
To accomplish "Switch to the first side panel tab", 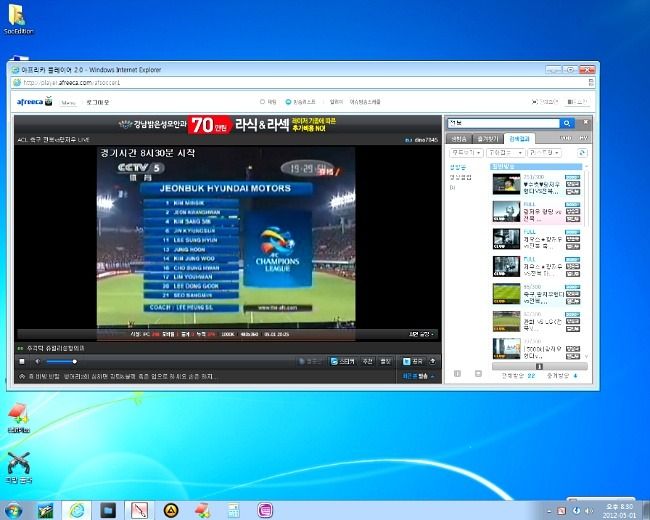I will click(459, 139).
